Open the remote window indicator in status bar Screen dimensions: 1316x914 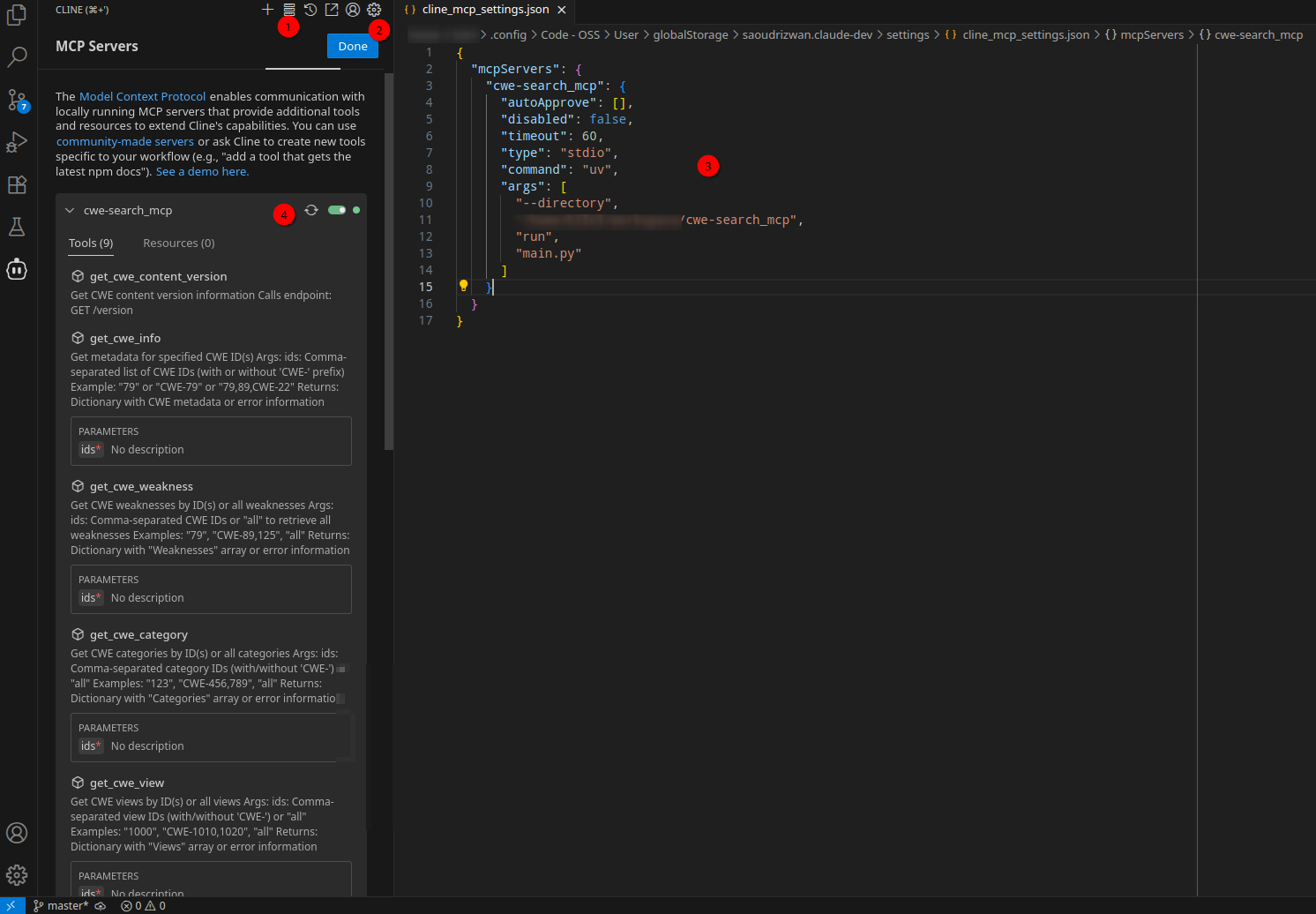tap(11, 906)
